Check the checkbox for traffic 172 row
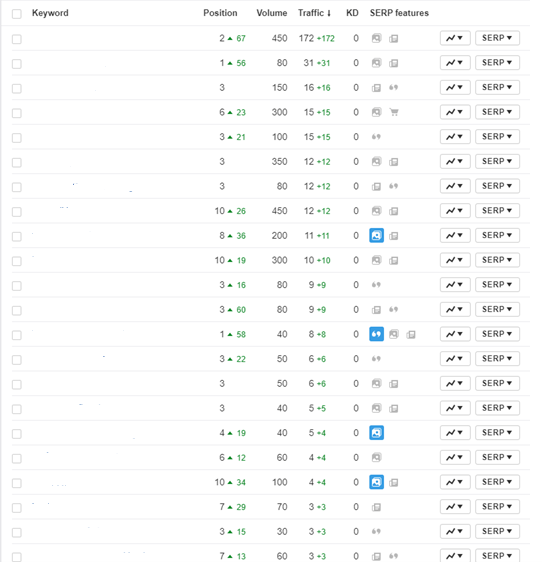542x562 pixels. coord(16,39)
